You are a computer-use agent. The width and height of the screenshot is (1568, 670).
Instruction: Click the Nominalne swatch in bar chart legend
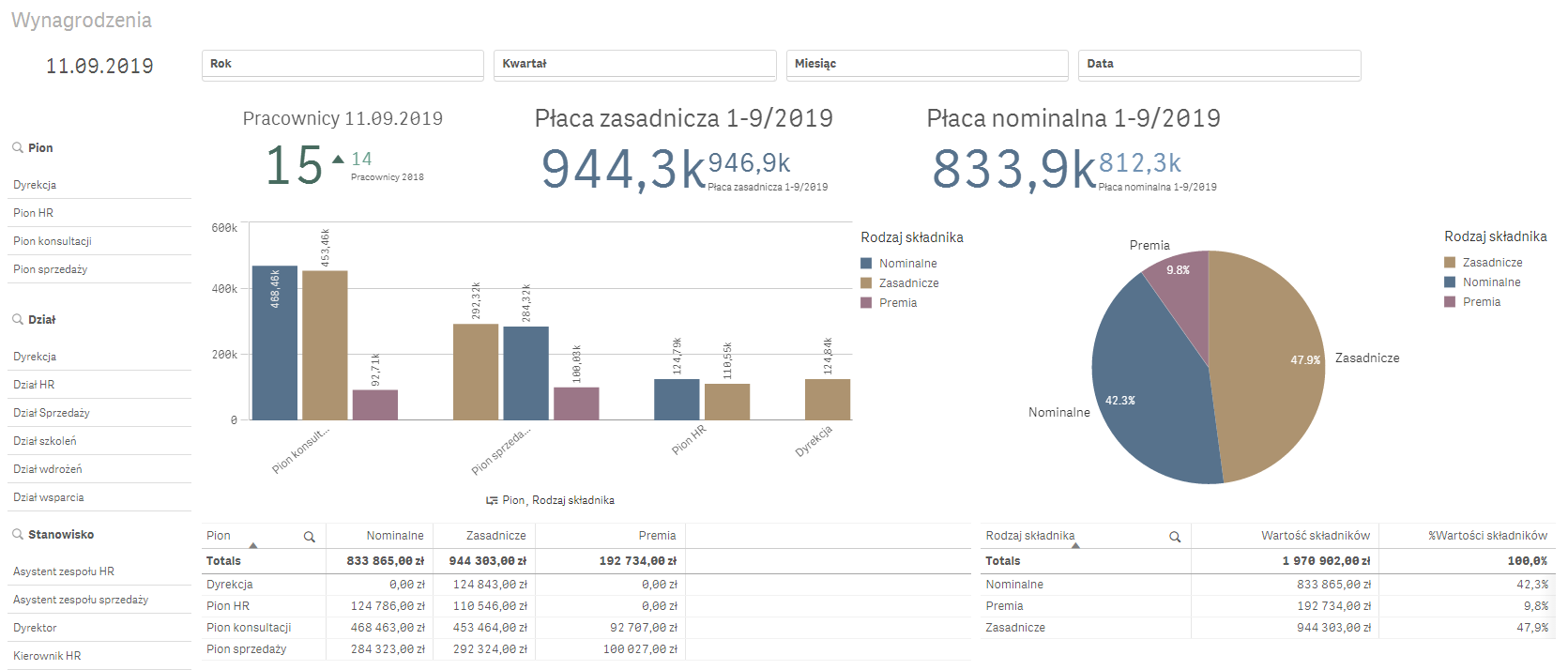[x=866, y=264]
